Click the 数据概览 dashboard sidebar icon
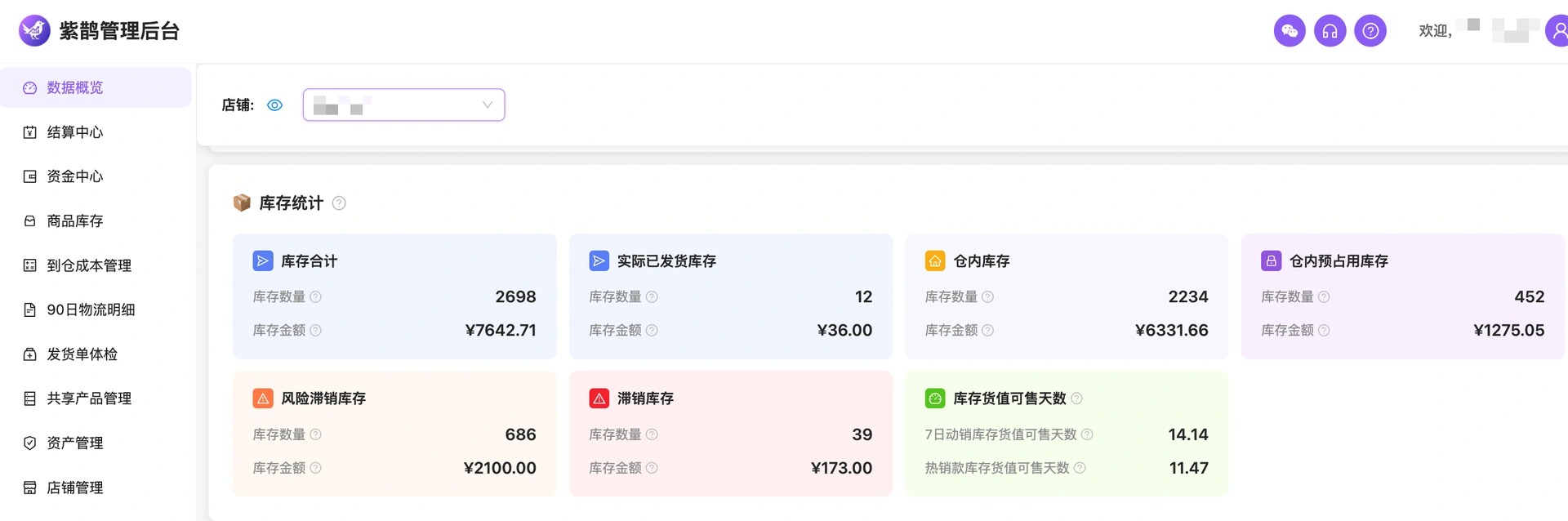The width and height of the screenshot is (1568, 521). [x=30, y=88]
